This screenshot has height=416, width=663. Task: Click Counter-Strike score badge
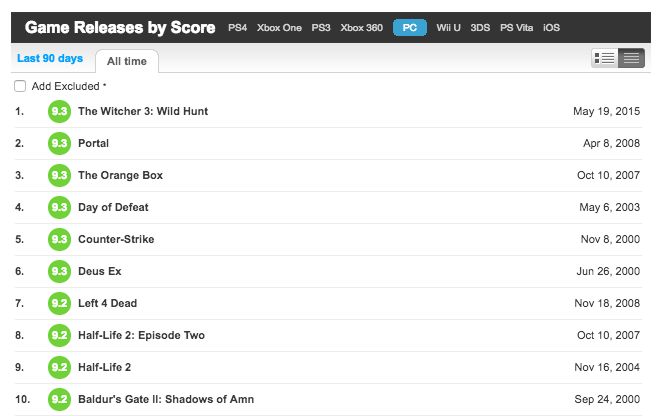pyautogui.click(x=59, y=239)
